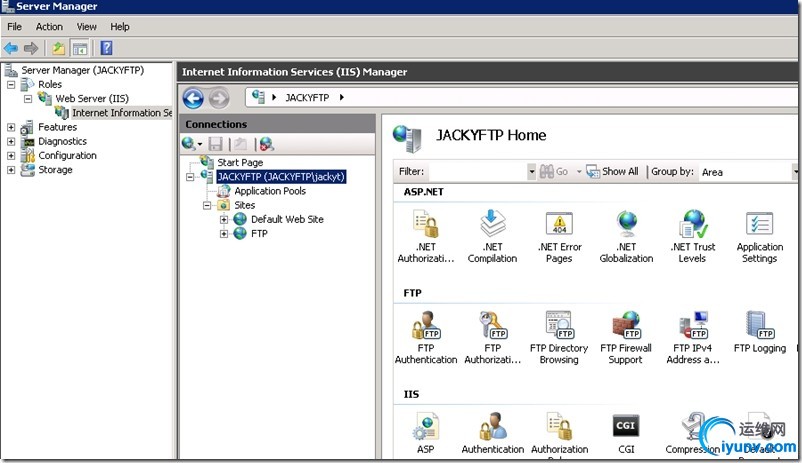
Task: Collapse the Roles tree node
Action: [11, 84]
